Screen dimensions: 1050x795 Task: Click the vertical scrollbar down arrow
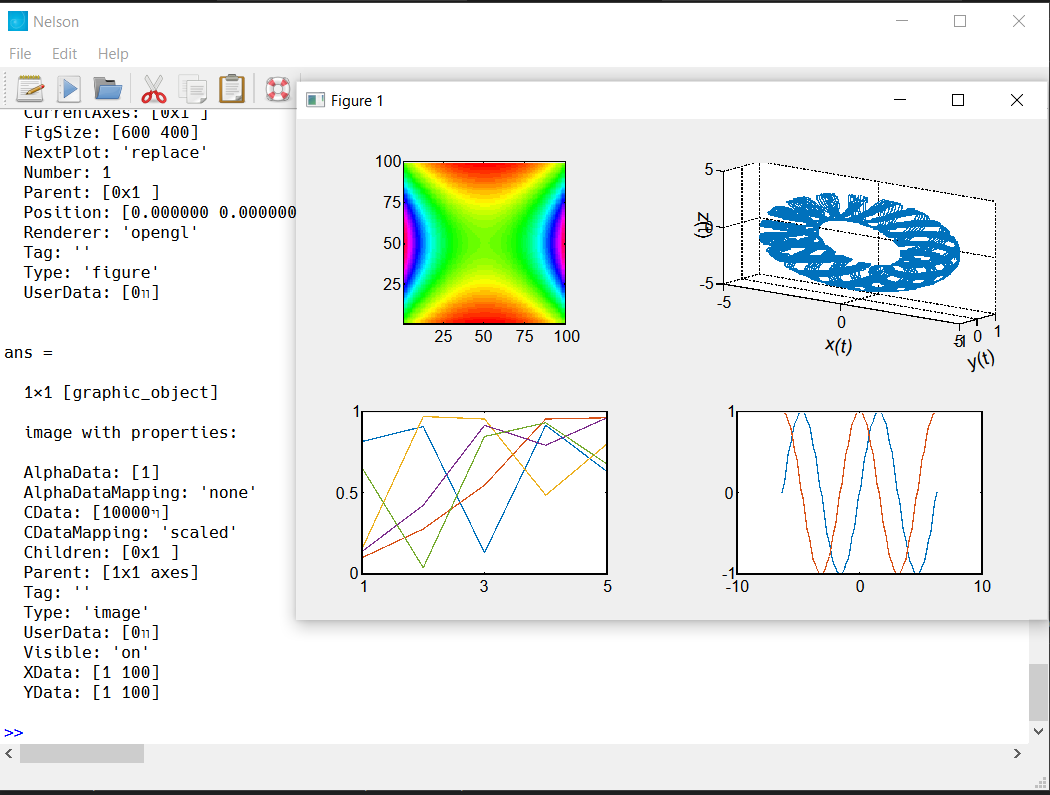click(1039, 731)
